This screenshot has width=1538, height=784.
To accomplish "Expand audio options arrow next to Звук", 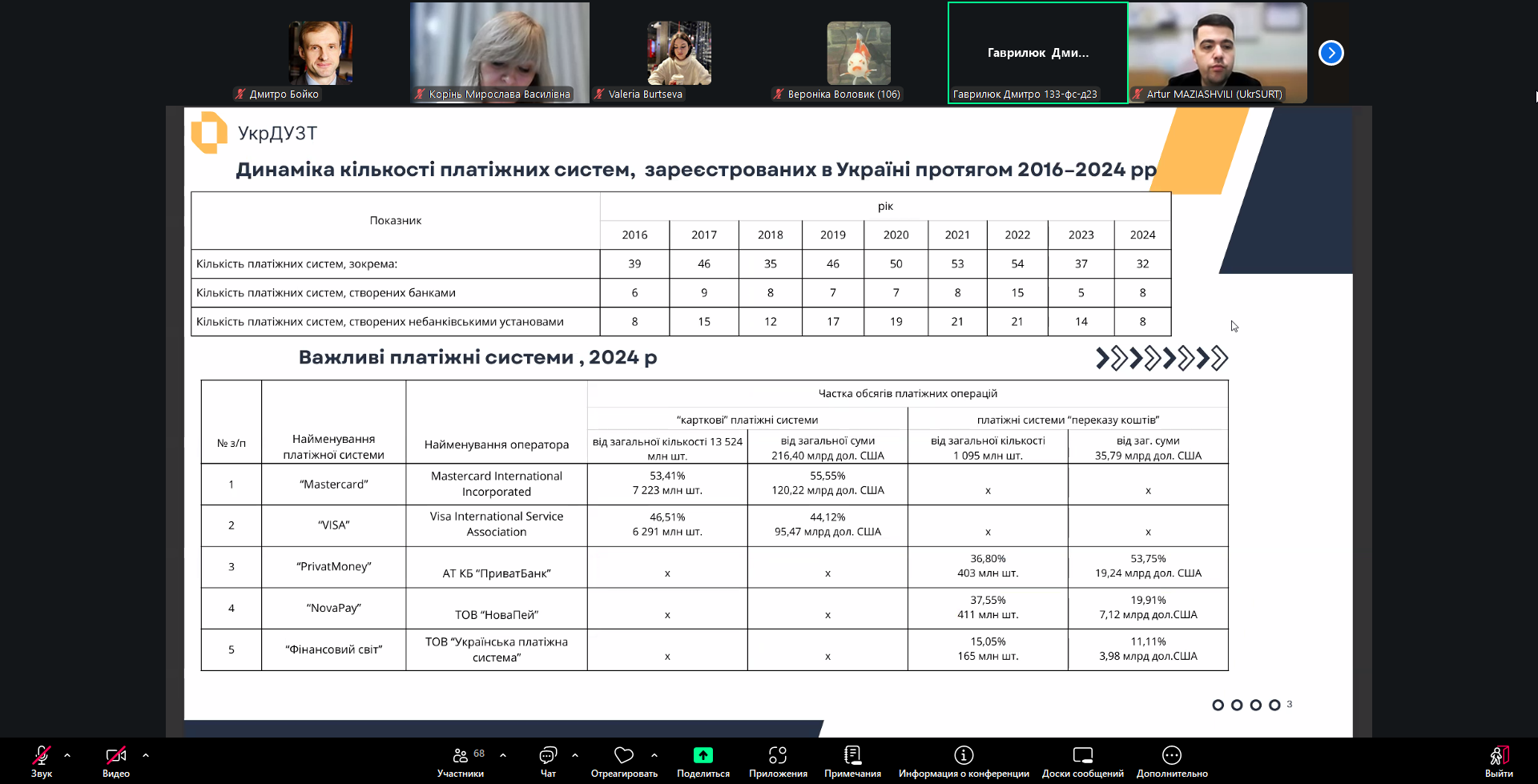I will click(x=67, y=755).
